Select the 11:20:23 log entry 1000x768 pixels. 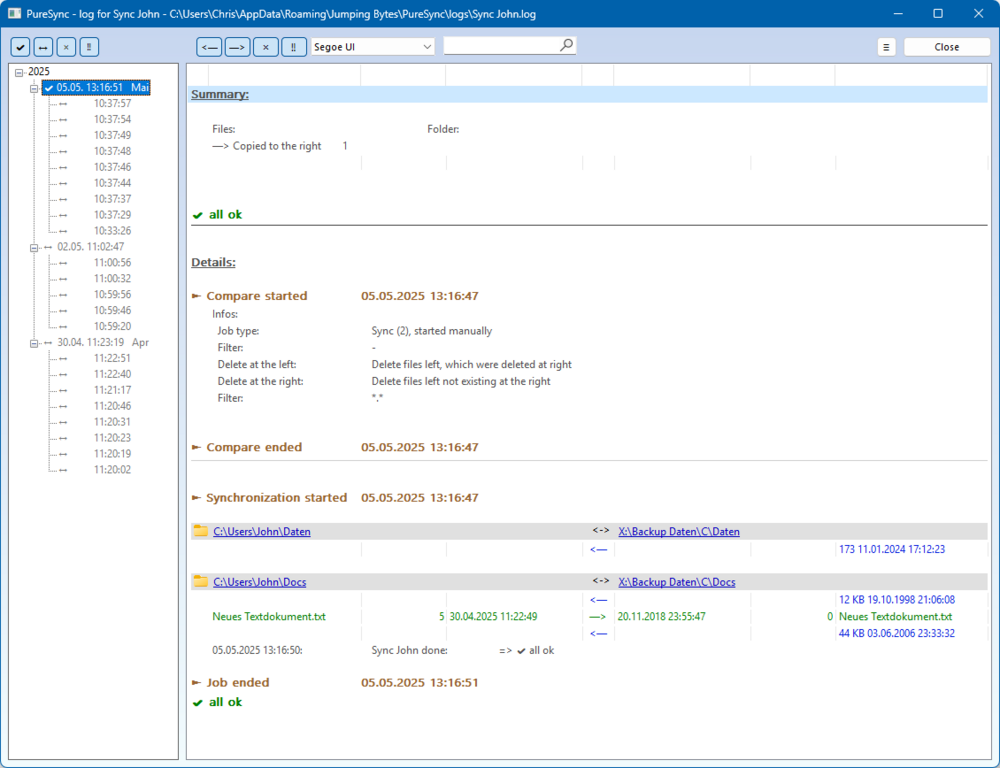(112, 438)
